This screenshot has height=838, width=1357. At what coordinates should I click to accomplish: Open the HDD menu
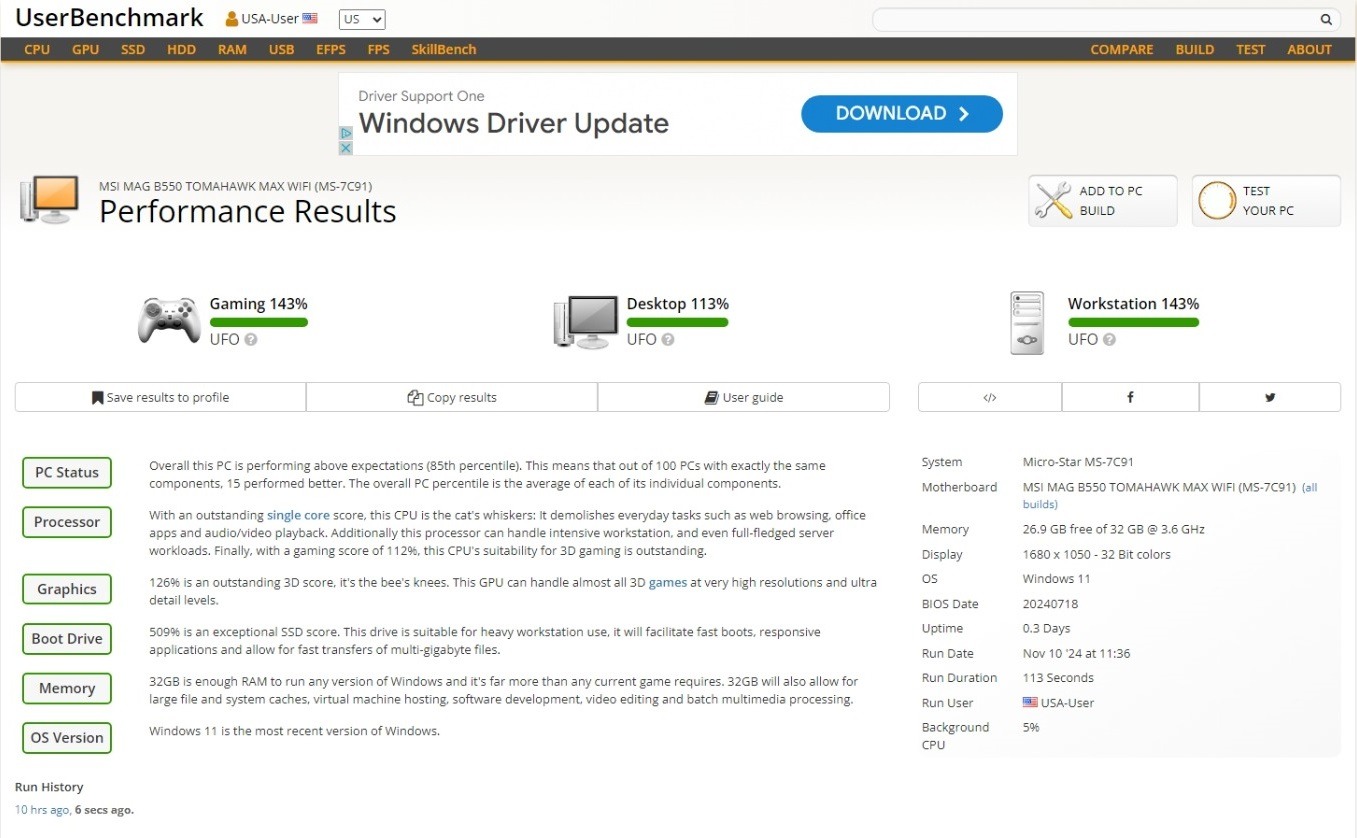click(181, 49)
